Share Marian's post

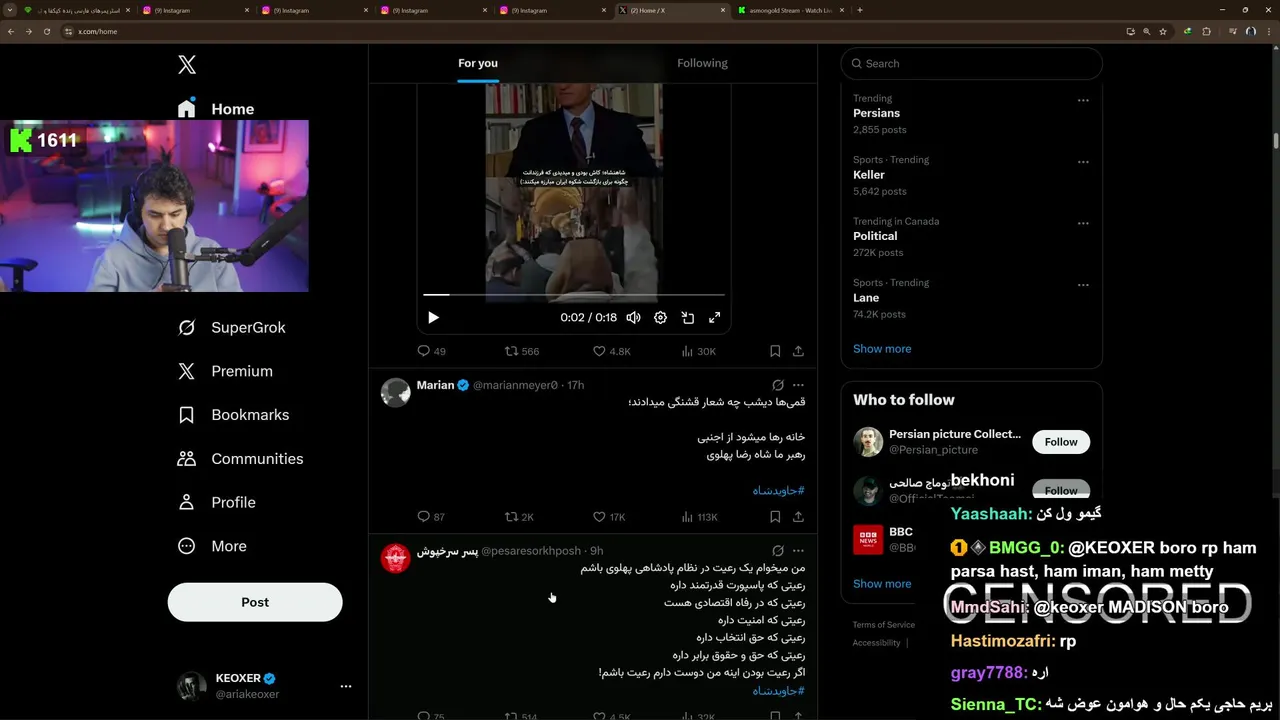(798, 517)
